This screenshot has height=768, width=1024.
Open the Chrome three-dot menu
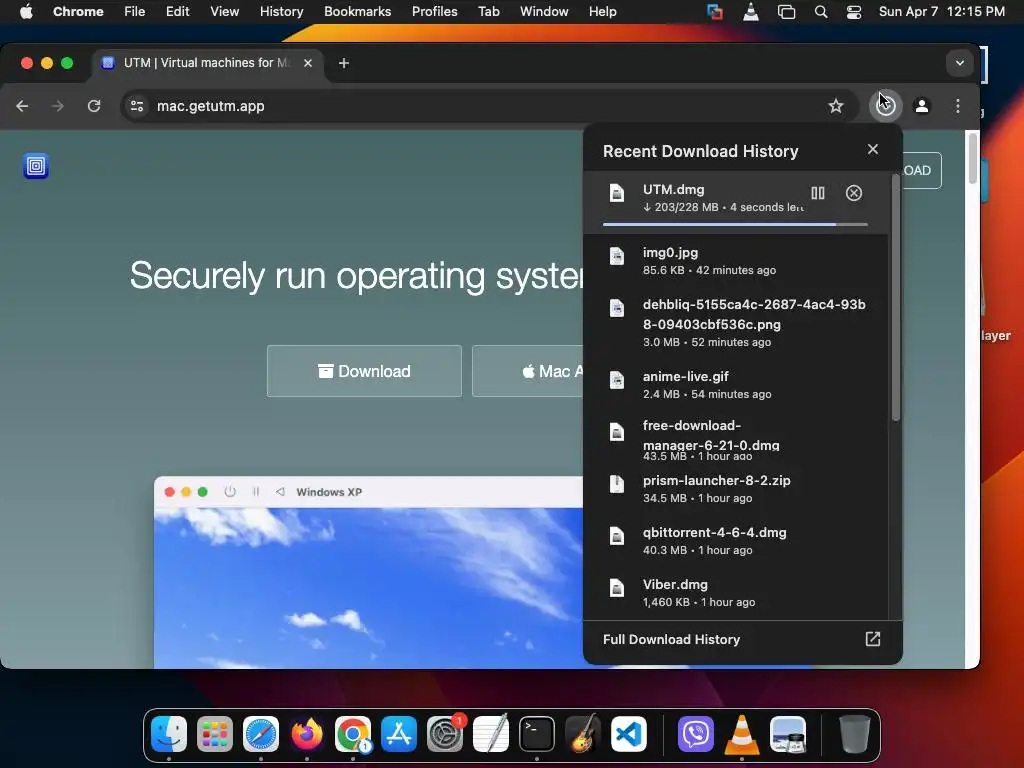point(957,106)
